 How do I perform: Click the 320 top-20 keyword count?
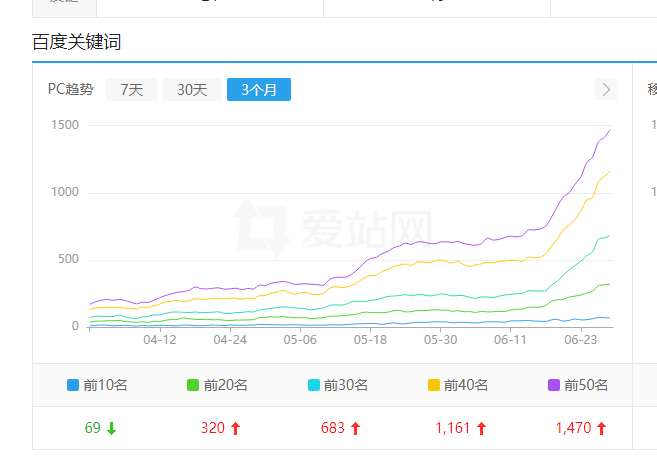coord(213,428)
